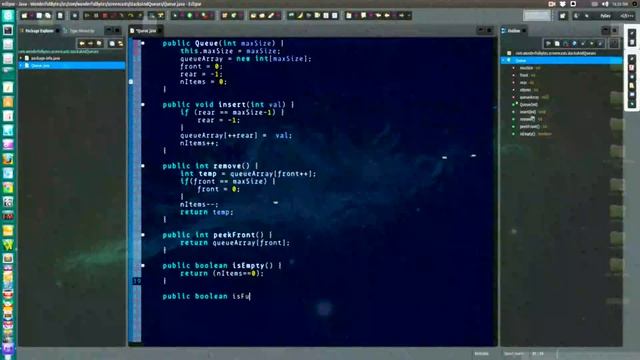
Task: Click the Open Perspective icon
Action: click(563, 16)
